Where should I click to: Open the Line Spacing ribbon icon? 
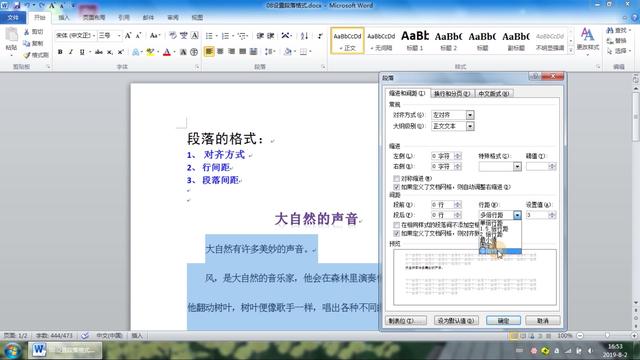point(269,51)
